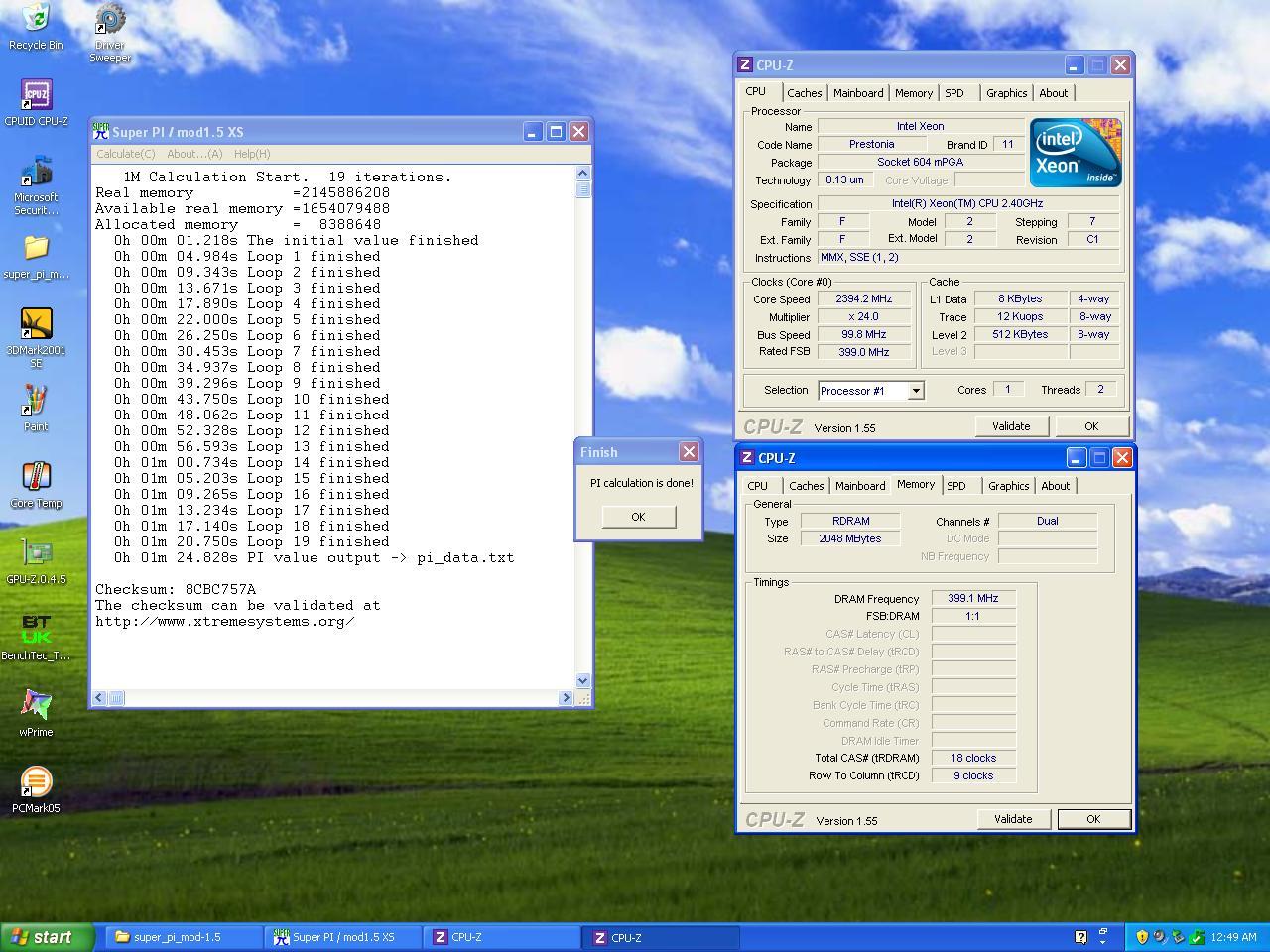
Task: Click Validate in upper CPU-Z window
Action: point(1011,426)
